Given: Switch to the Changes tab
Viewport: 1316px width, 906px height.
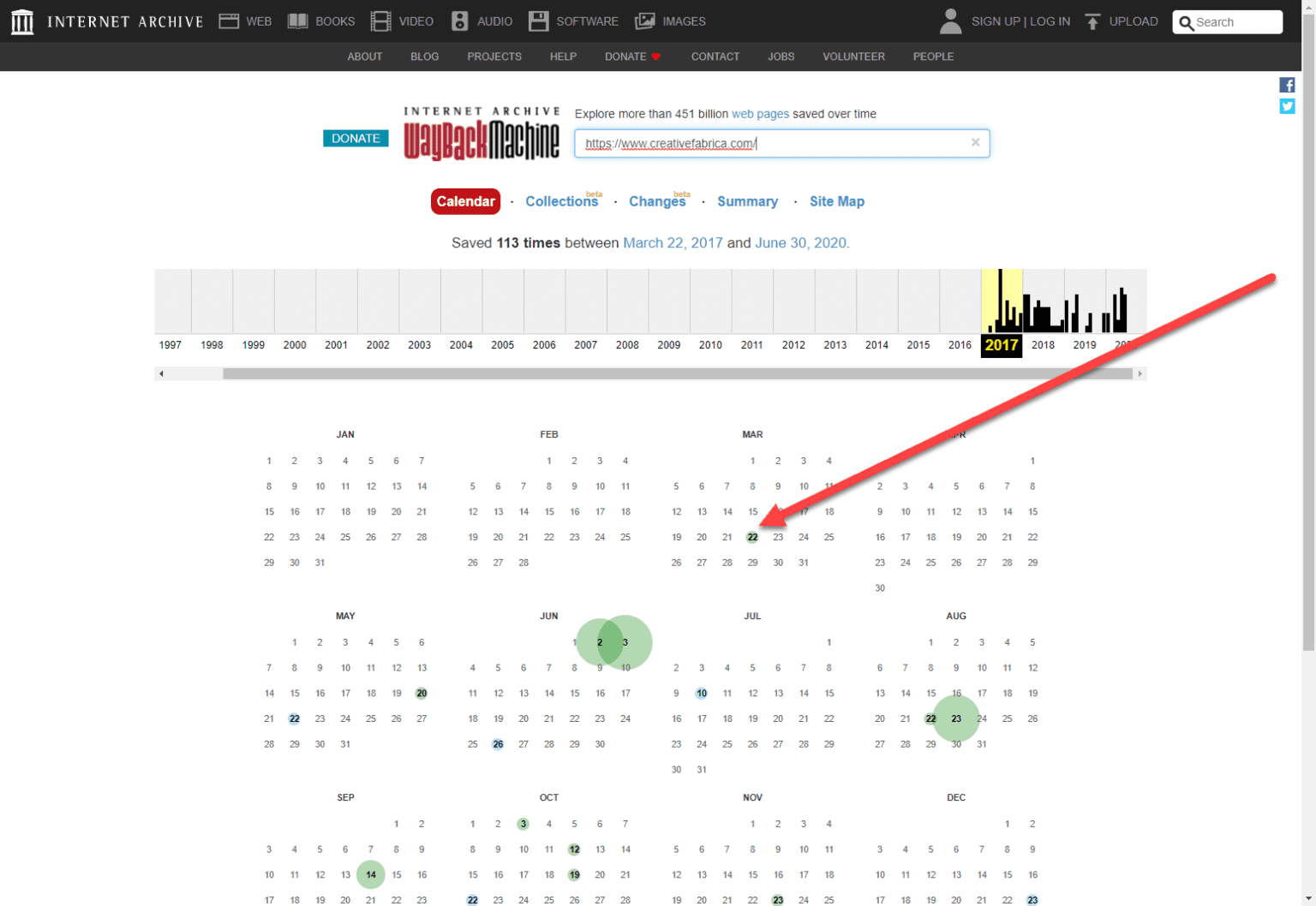Looking at the screenshot, I should [657, 201].
